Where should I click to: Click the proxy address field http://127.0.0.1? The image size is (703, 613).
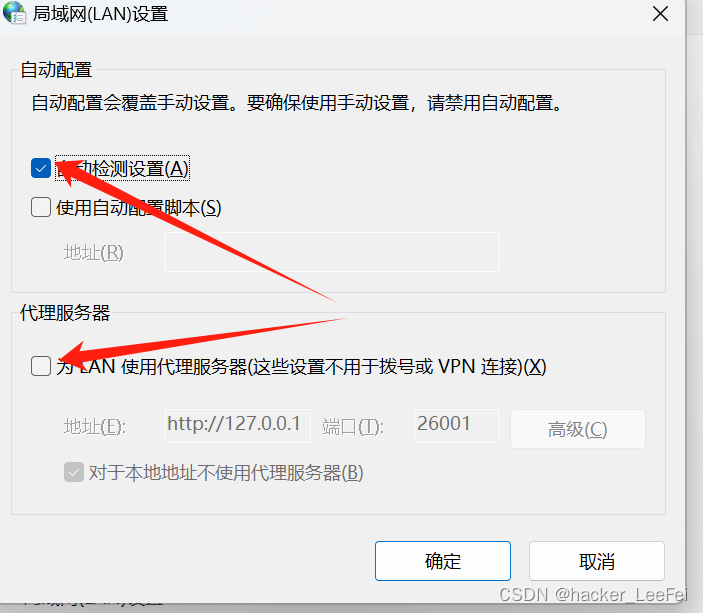pyautogui.click(x=237, y=425)
